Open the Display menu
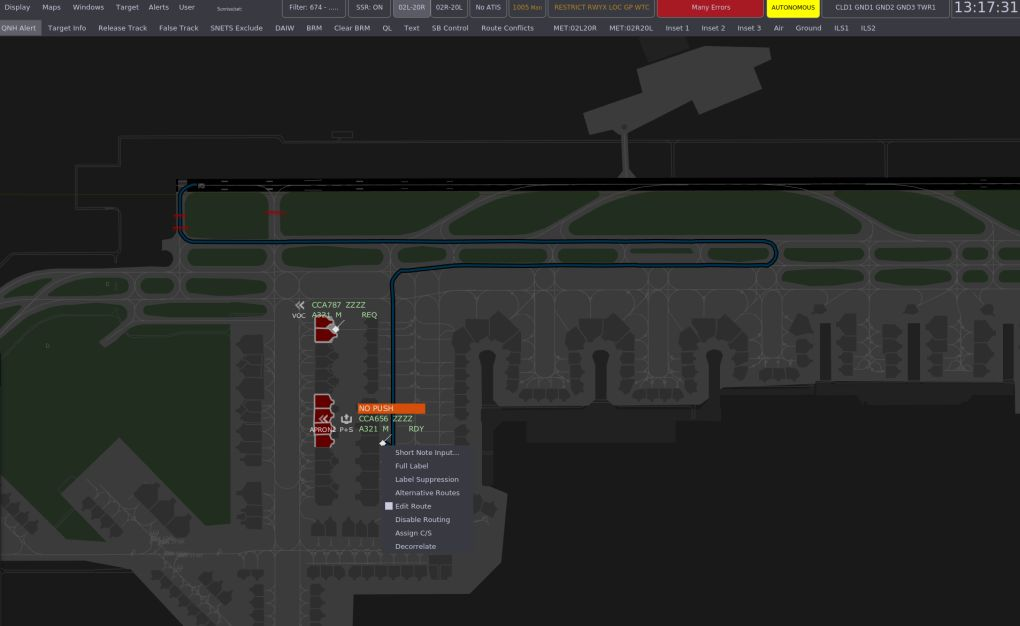This screenshot has width=1020, height=626. 15,7
